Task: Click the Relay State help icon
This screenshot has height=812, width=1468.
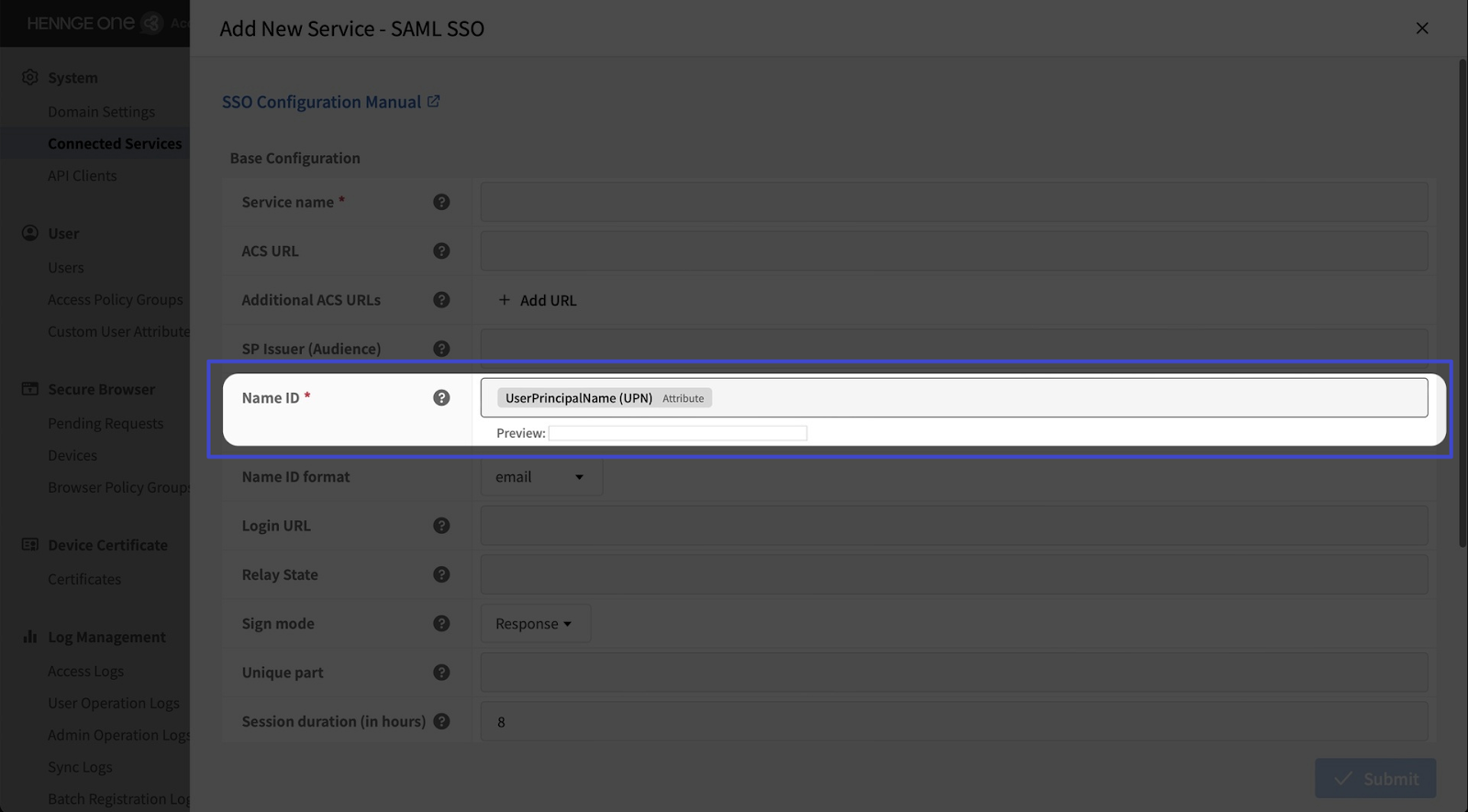Action: pos(441,574)
